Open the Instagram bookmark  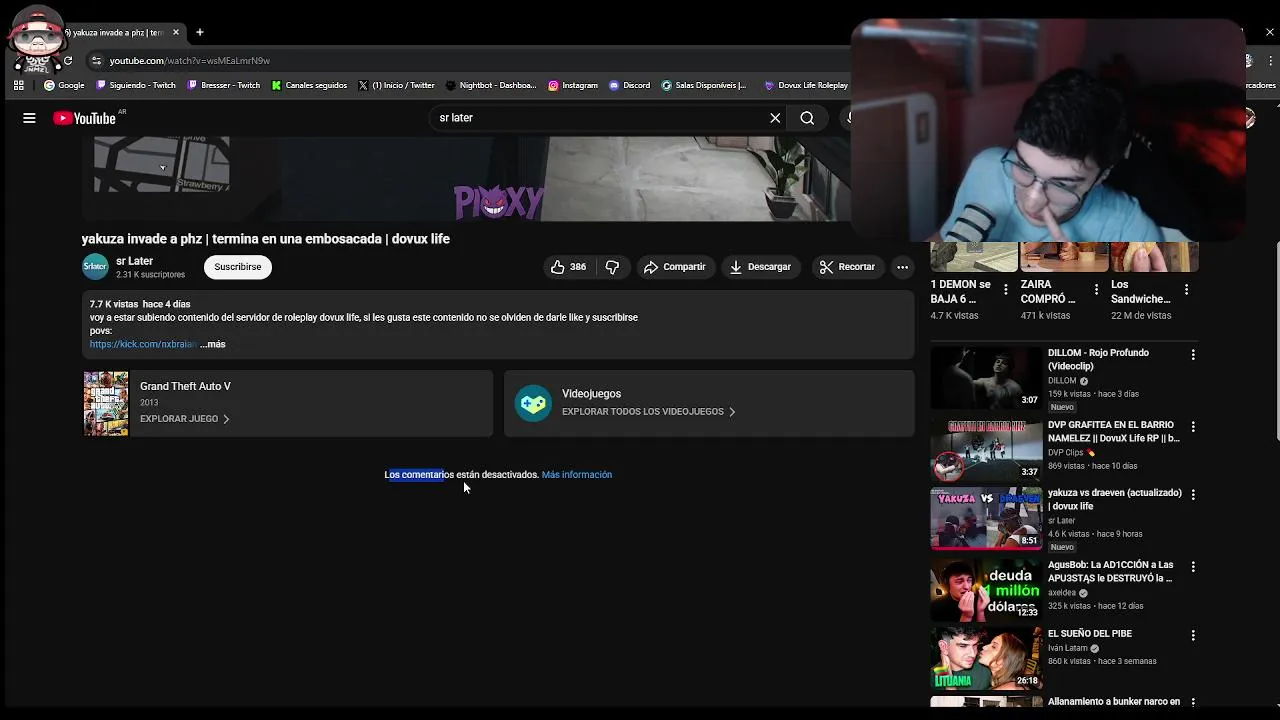(573, 85)
